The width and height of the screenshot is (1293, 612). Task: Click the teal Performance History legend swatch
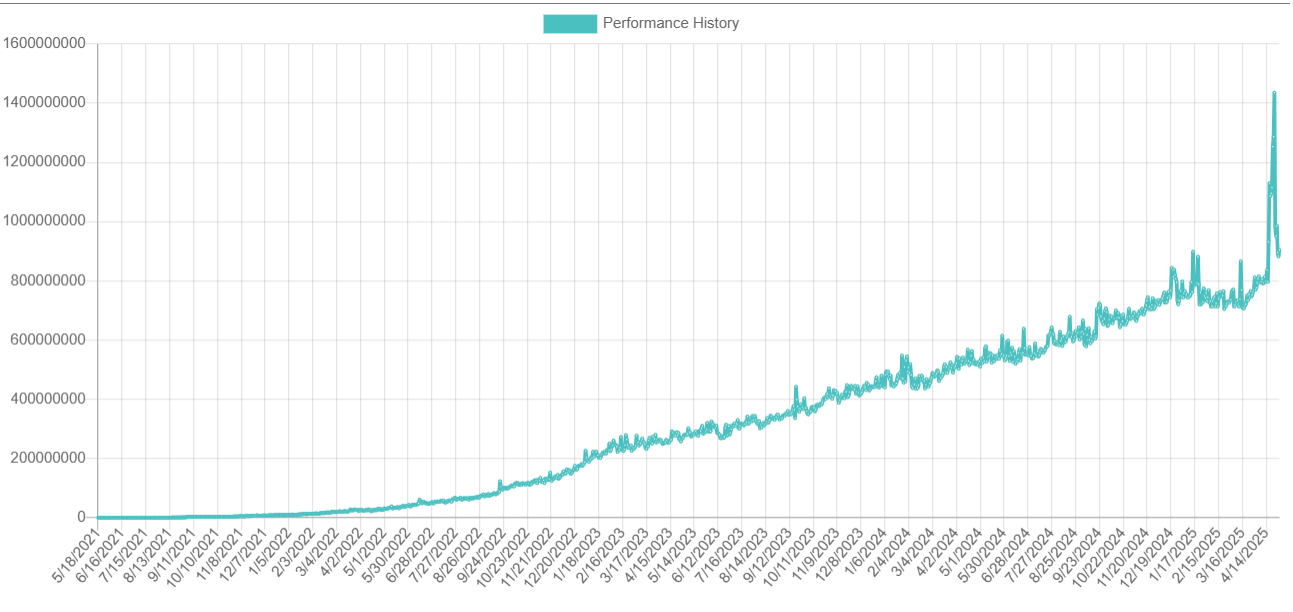point(569,23)
